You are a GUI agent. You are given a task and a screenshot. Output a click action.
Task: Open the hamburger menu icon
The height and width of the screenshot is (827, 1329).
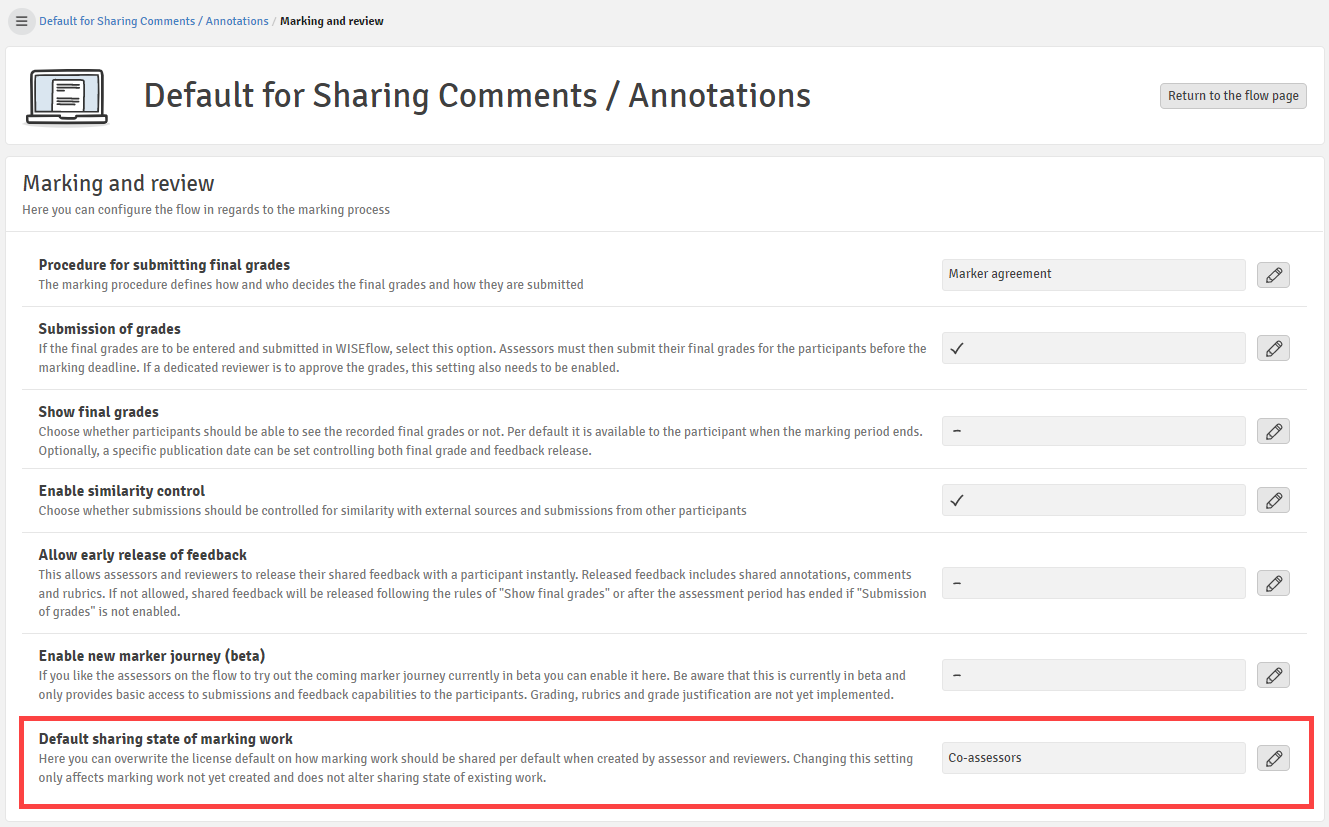coord(21,21)
